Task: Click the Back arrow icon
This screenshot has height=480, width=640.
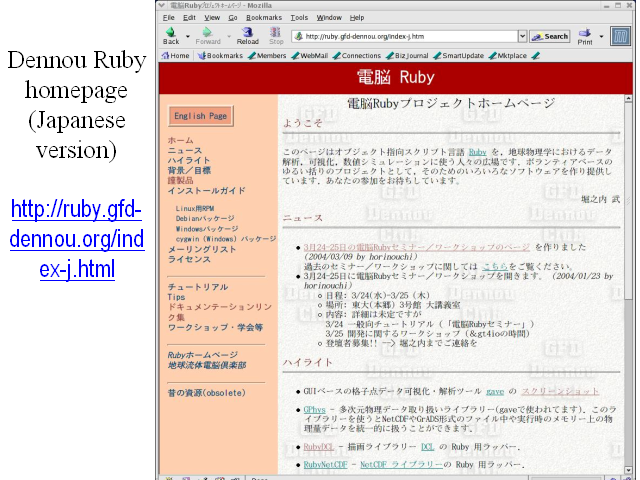Action: [171, 32]
